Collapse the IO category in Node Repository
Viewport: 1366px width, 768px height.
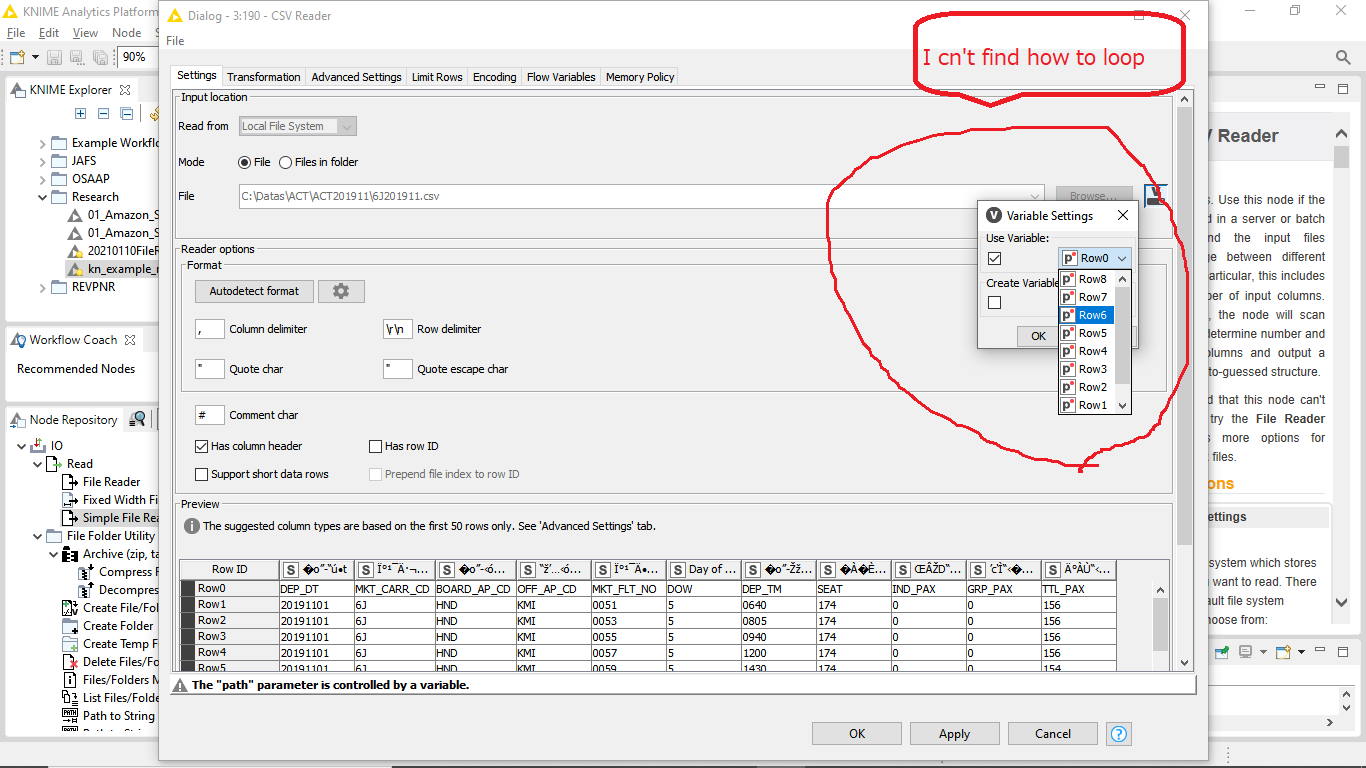[x=22, y=445]
